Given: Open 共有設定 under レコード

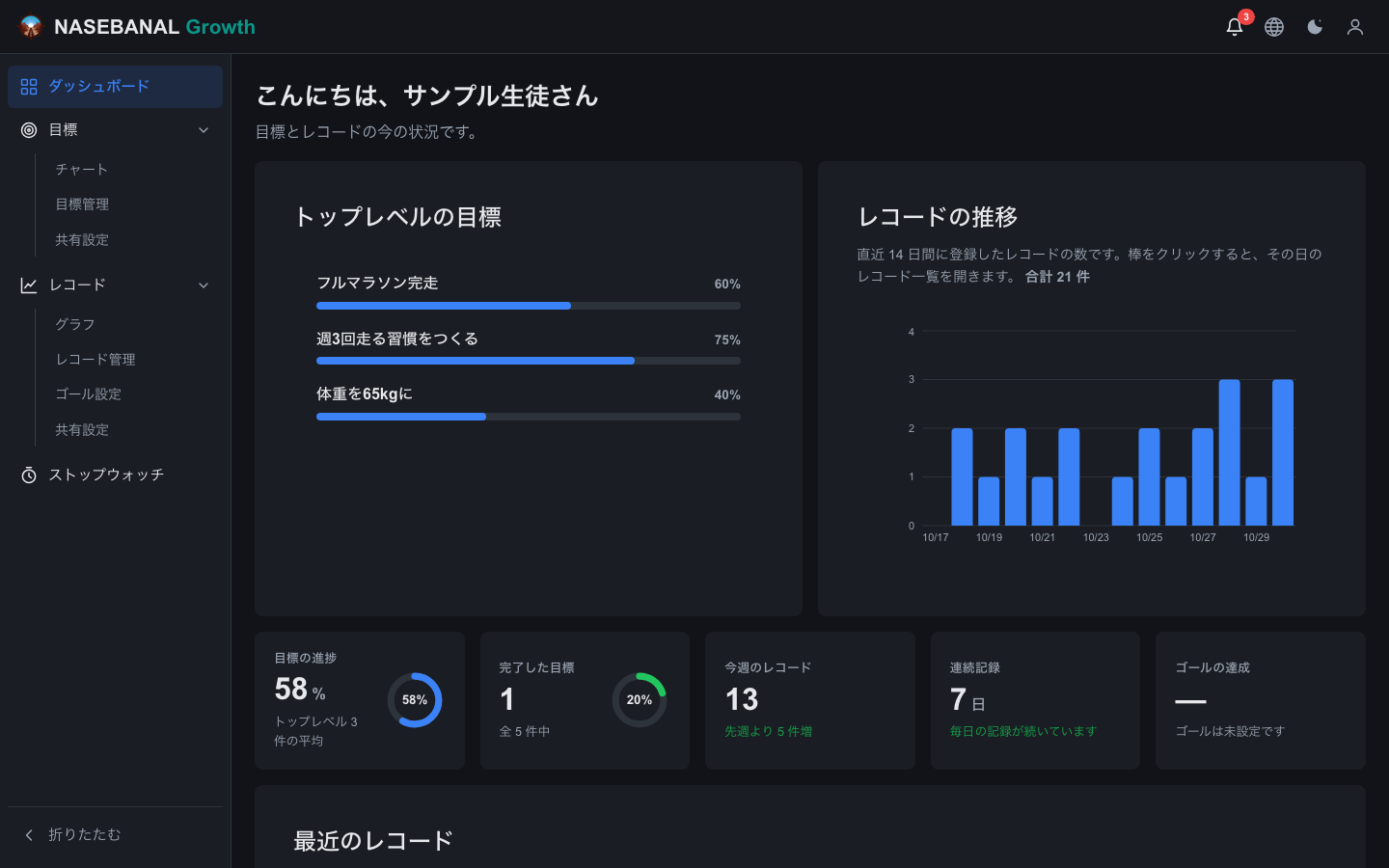Looking at the screenshot, I should click(x=82, y=430).
